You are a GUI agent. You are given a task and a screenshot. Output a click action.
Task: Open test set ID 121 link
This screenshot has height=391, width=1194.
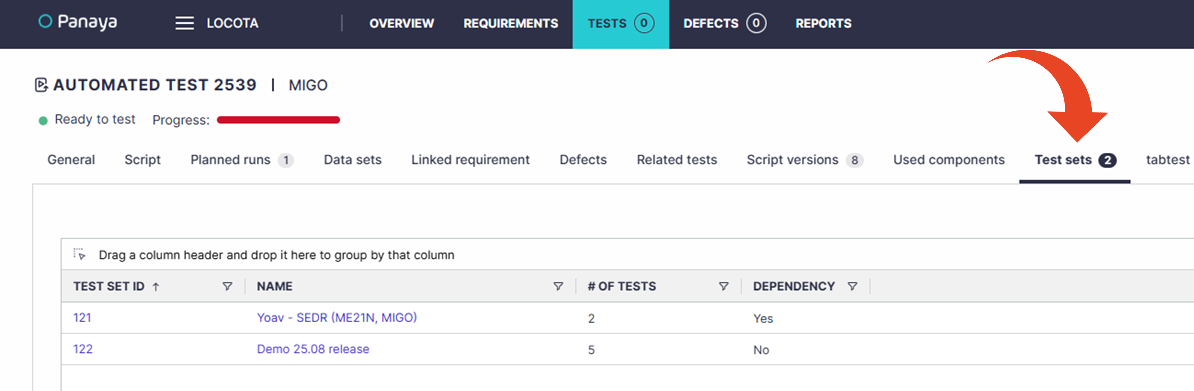(x=82, y=318)
